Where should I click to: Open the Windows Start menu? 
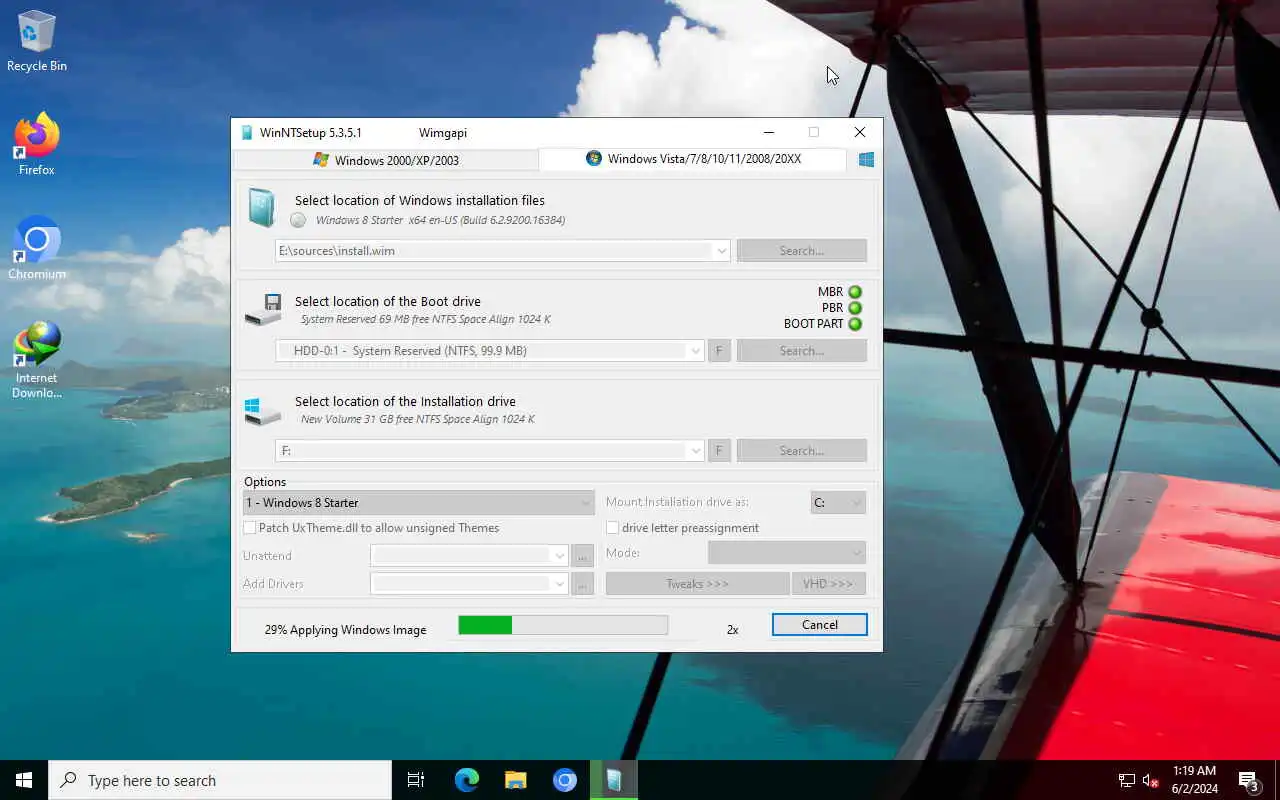click(x=24, y=780)
